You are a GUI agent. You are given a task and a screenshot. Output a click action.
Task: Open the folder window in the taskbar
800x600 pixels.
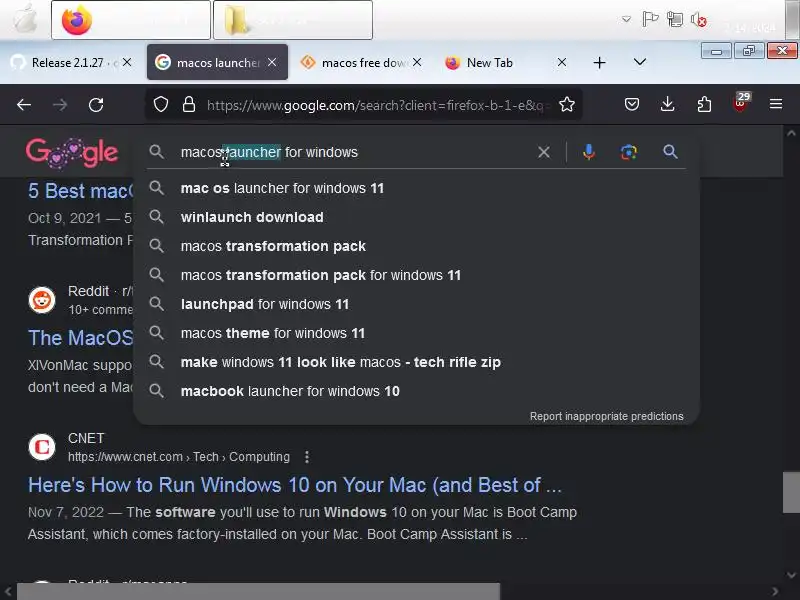293,20
